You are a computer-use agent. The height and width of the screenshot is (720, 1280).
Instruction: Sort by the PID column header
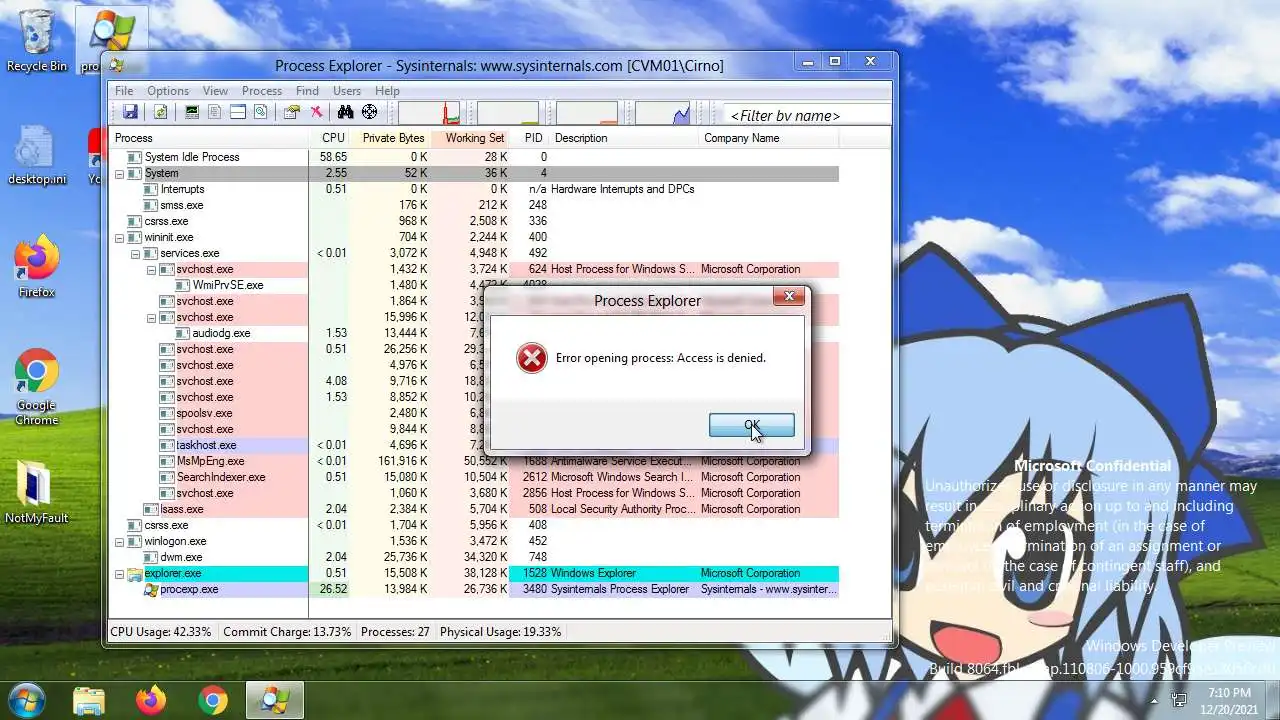point(530,138)
